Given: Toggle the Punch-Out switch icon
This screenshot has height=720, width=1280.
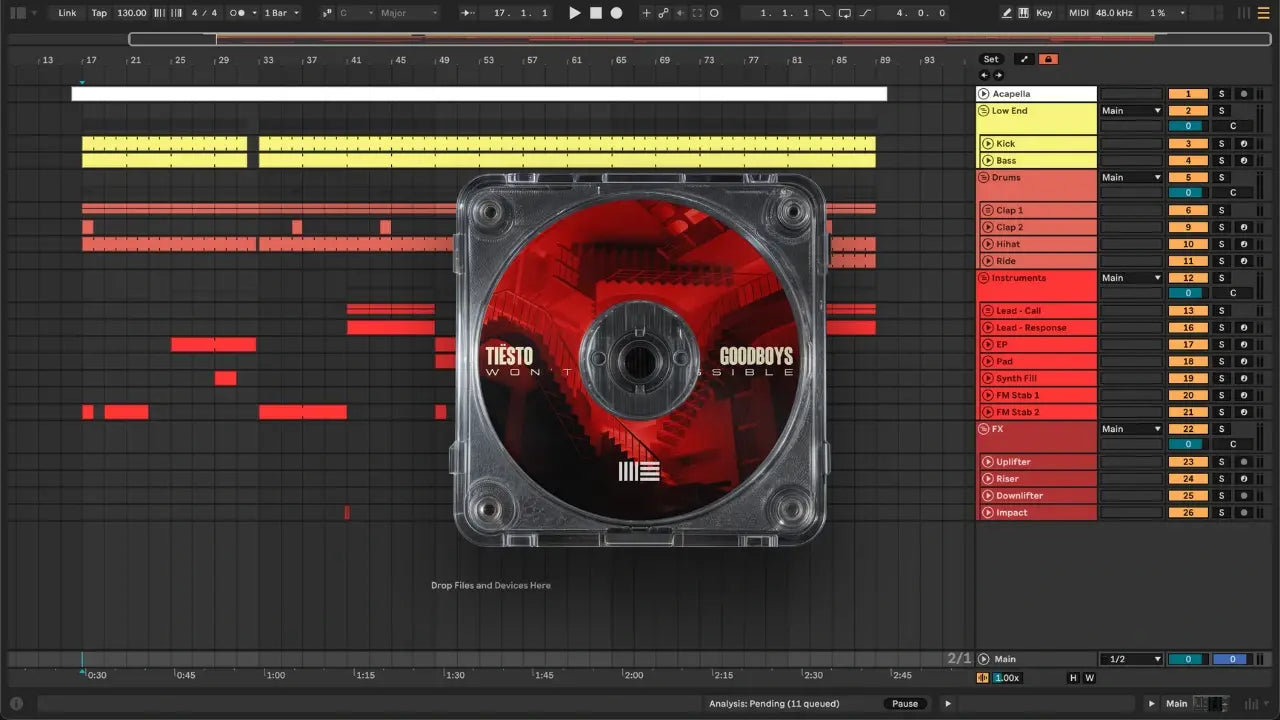Looking at the screenshot, I should coord(865,13).
